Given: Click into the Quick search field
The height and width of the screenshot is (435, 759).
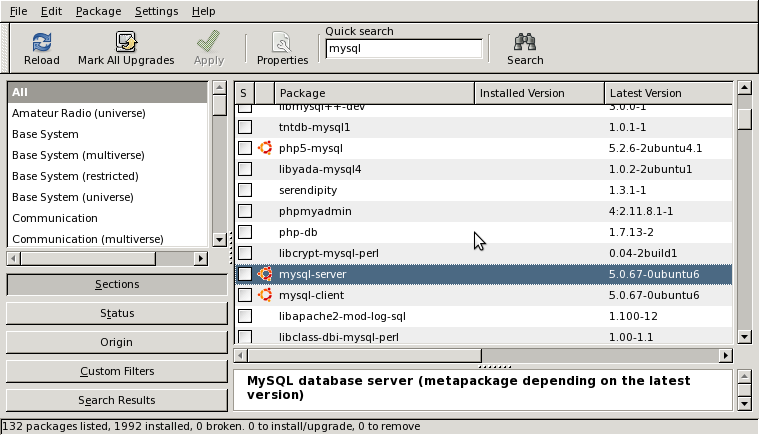Looking at the screenshot, I should (x=404, y=48).
